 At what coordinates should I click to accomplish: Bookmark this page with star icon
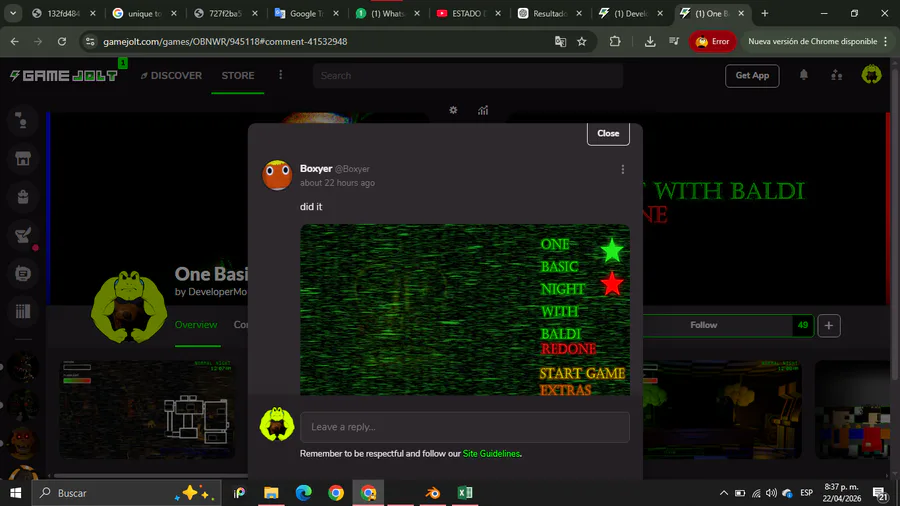(581, 41)
